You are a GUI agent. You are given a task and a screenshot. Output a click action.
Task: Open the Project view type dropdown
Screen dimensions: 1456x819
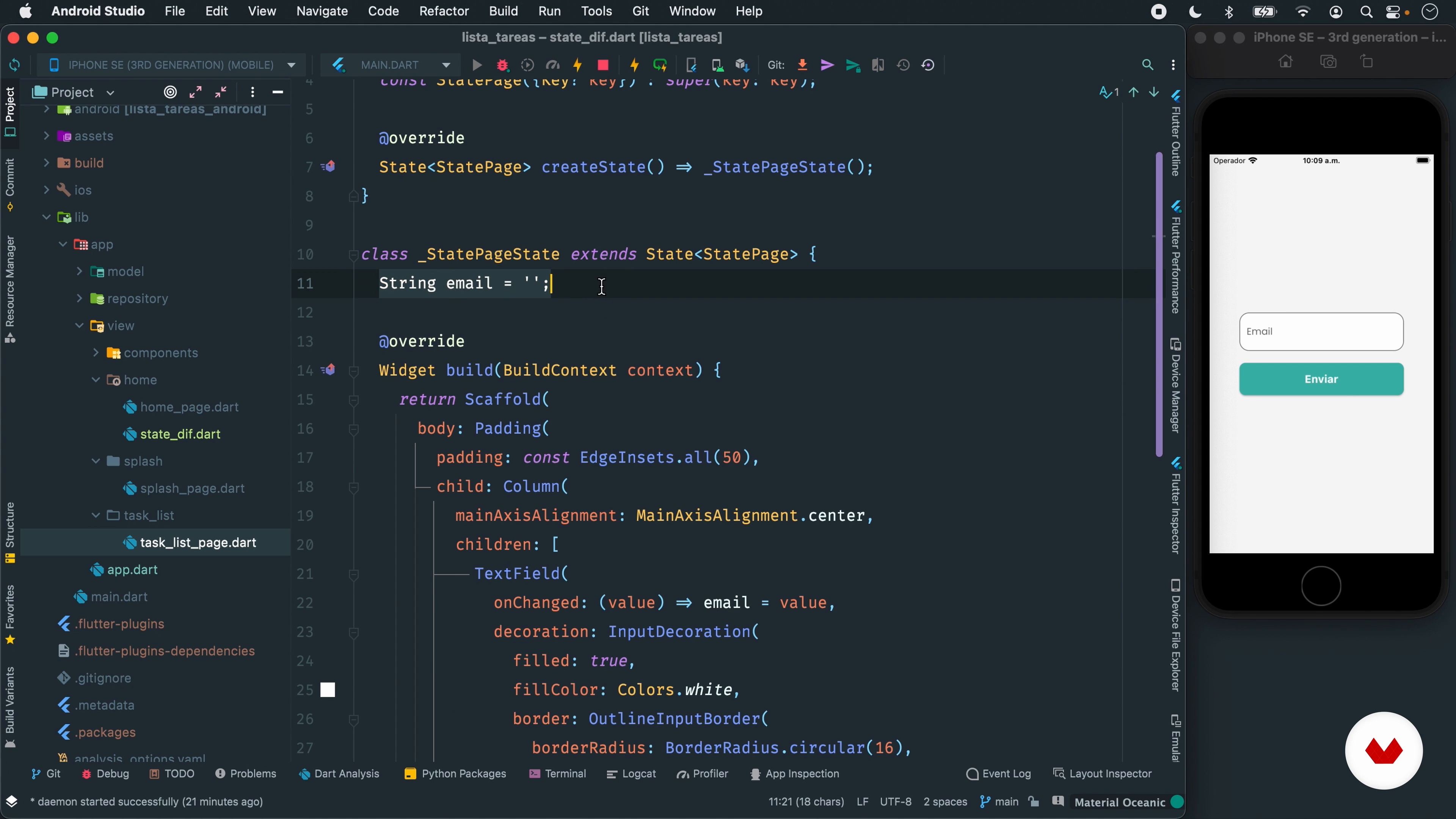(110, 92)
